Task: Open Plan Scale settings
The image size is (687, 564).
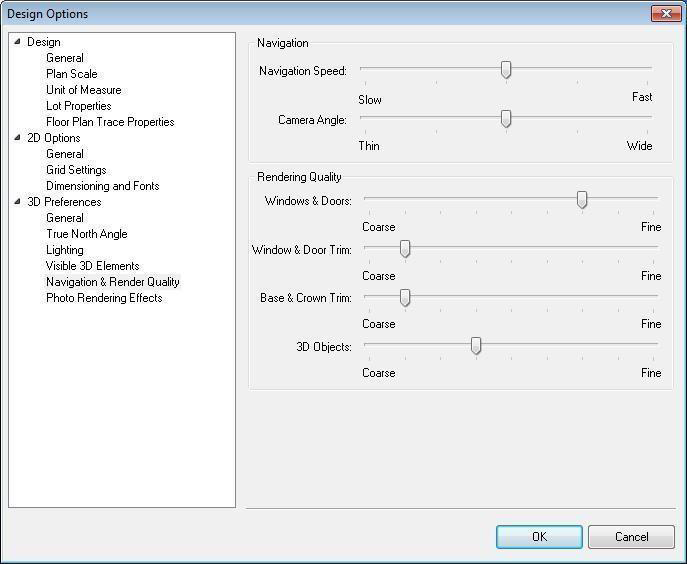Action: 72,74
